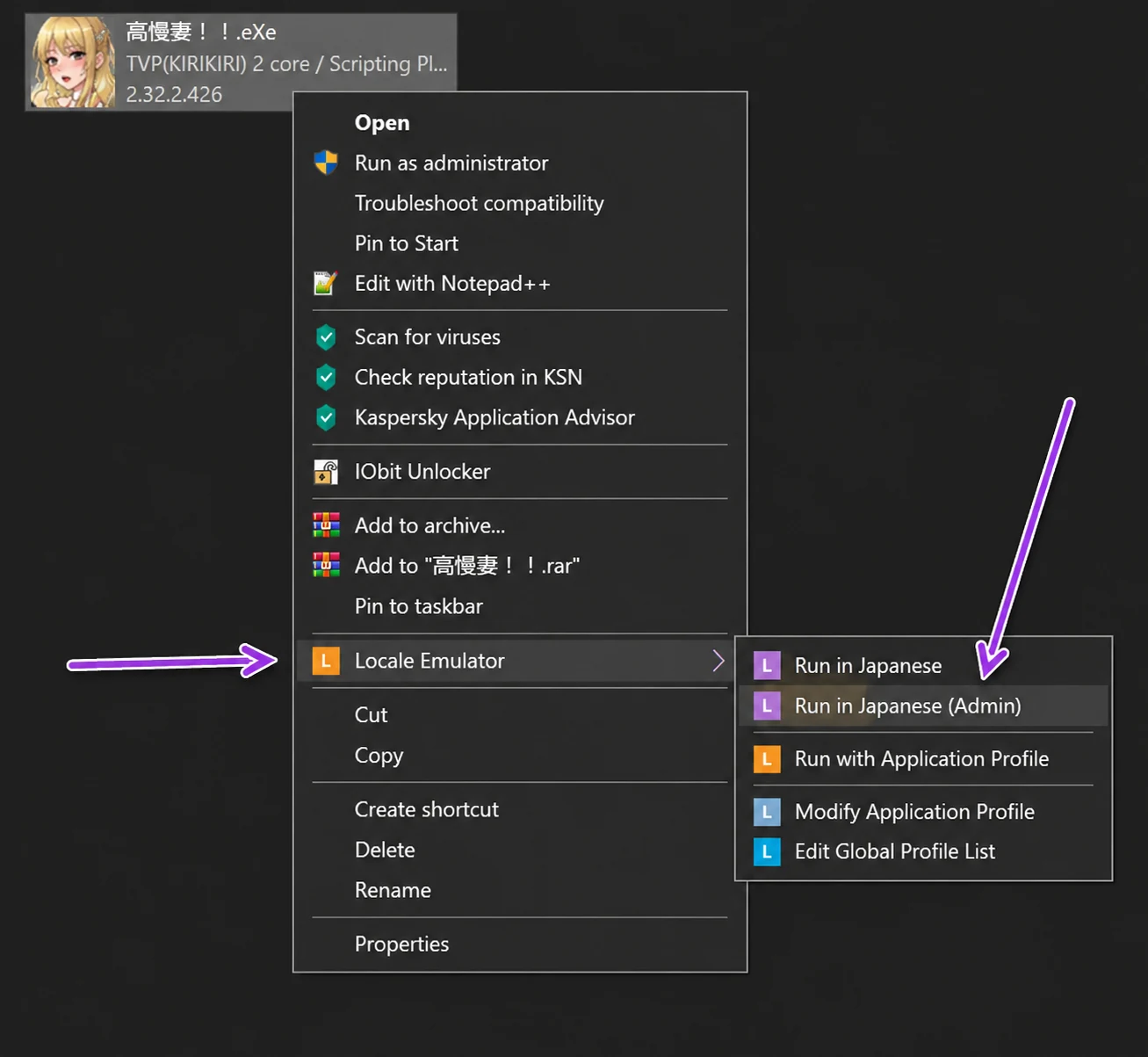Select Edit Global Profile List
1148x1057 pixels.
(923, 851)
